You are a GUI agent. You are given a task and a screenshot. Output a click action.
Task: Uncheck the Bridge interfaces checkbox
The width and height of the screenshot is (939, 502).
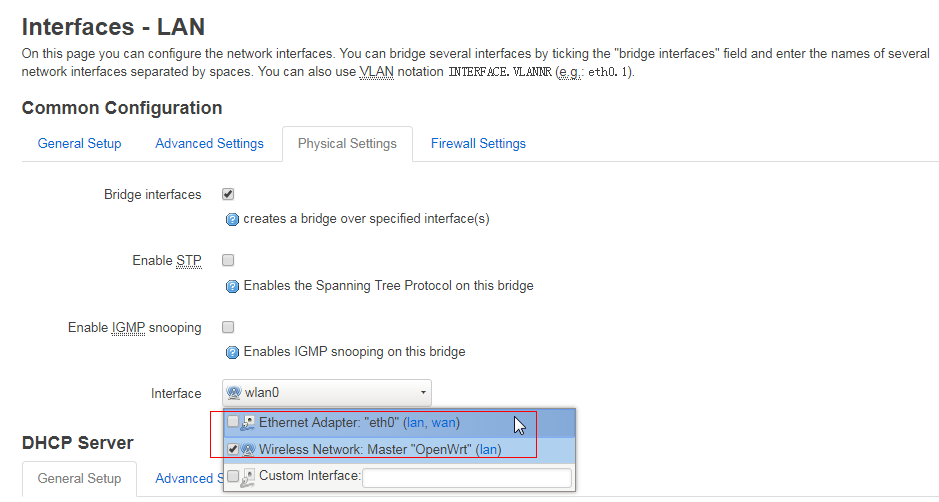[x=228, y=194]
